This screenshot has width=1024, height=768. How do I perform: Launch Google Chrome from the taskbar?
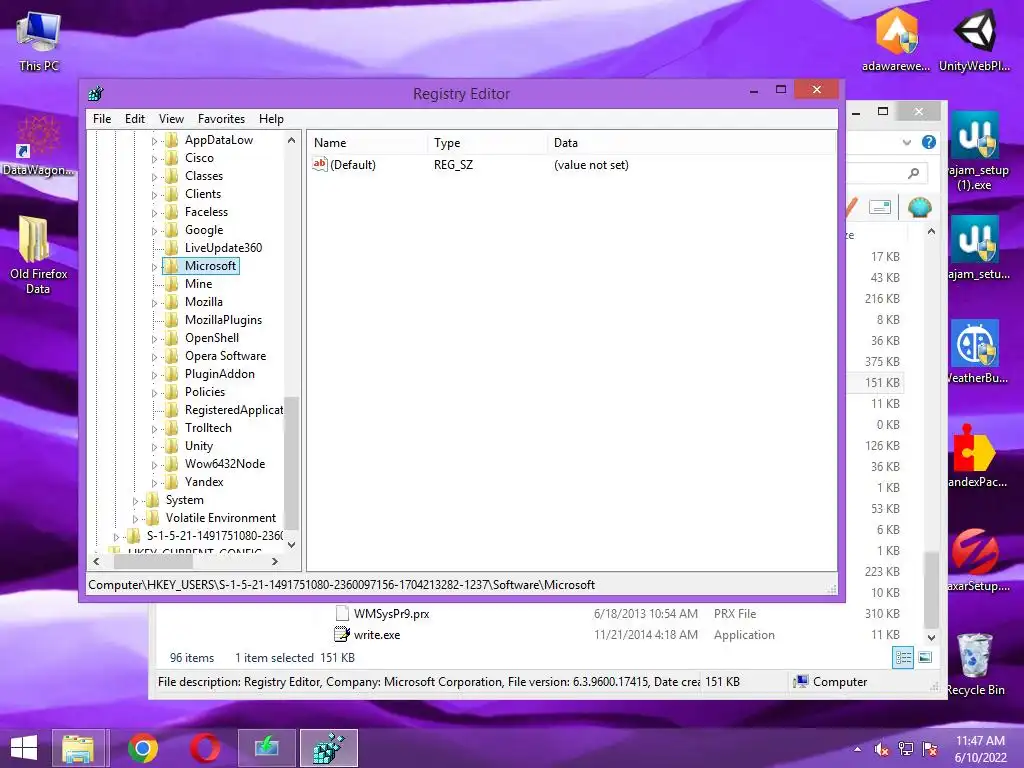pos(143,748)
